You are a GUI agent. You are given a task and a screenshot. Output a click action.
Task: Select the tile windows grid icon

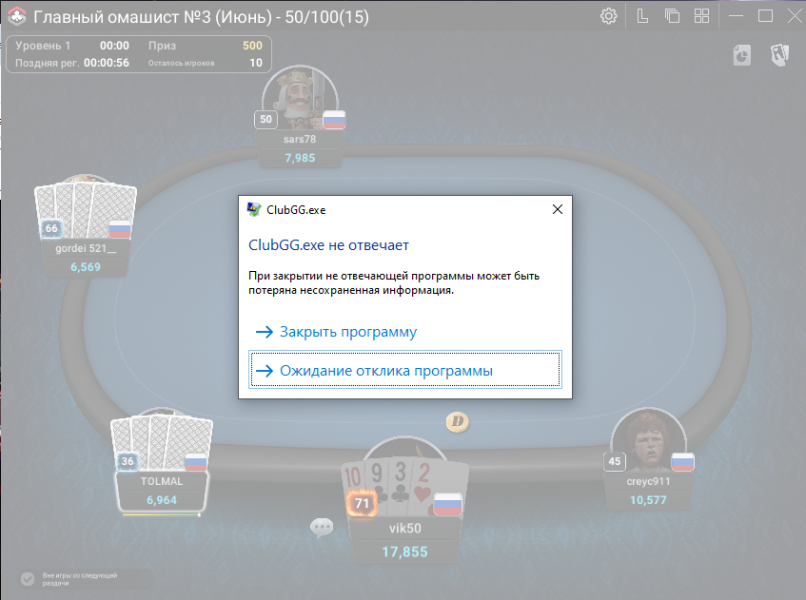702,16
